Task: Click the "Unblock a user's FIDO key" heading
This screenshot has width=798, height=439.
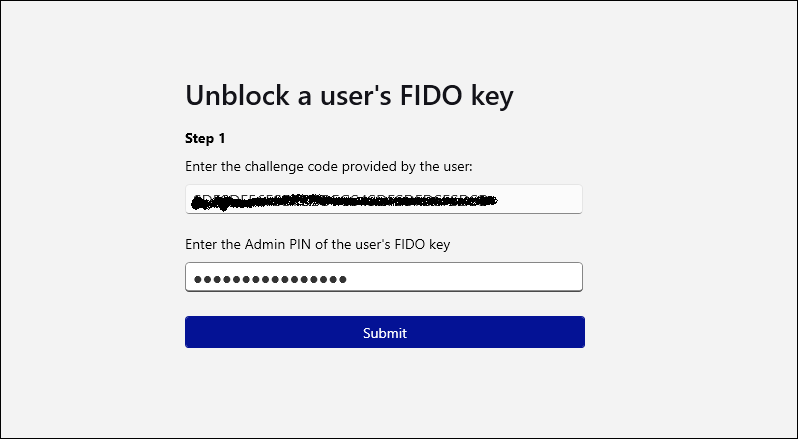Action: (x=349, y=96)
